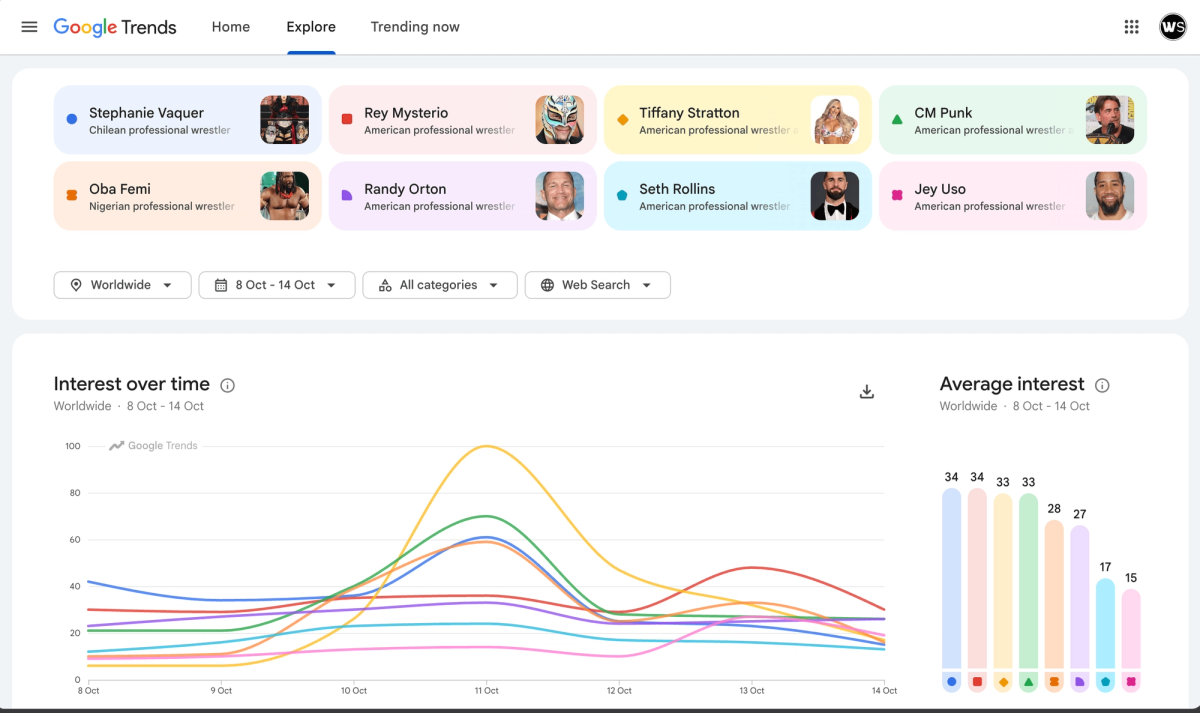Click the blue circle legend icon under the first bar
1200x713 pixels.
coord(951,682)
